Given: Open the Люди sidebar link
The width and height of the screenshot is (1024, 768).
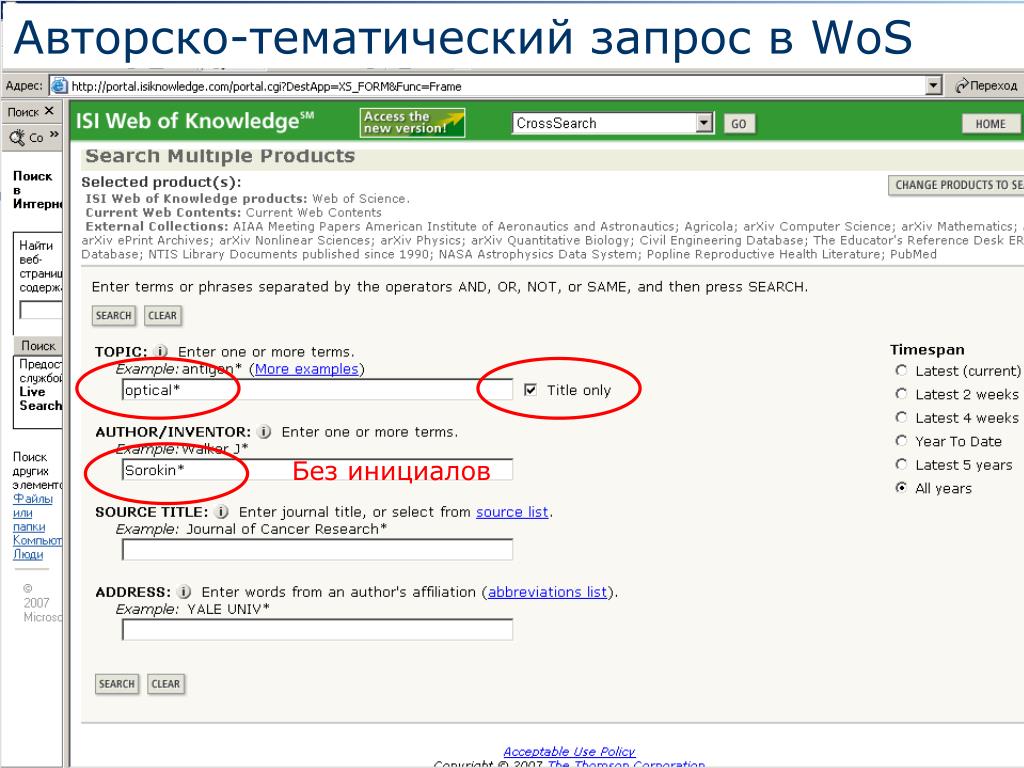Looking at the screenshot, I should click(x=28, y=554).
